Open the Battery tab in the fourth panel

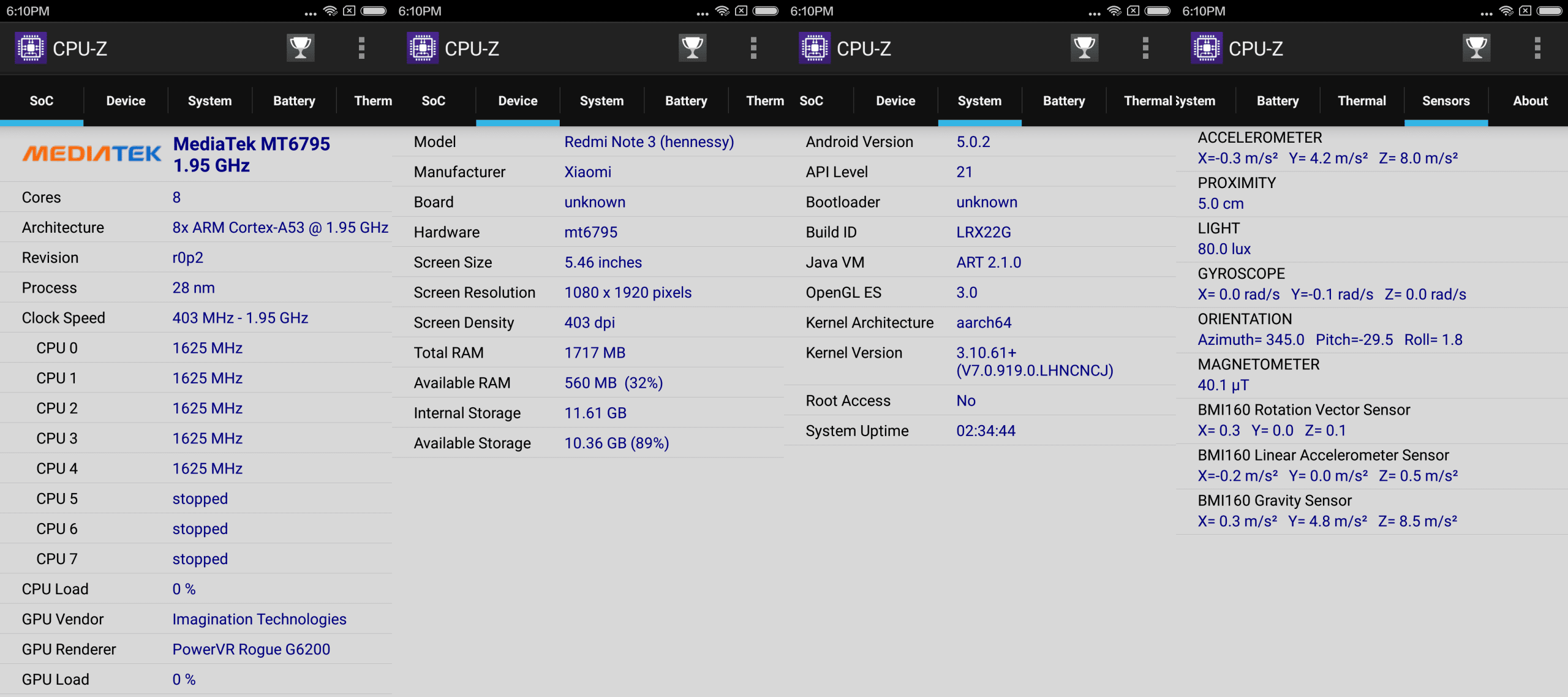pos(1278,101)
